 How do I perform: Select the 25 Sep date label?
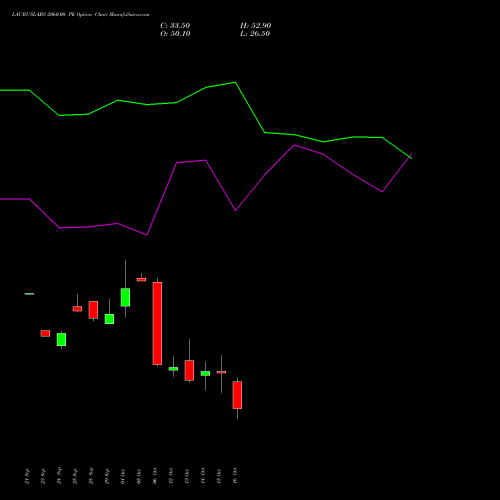(75, 476)
